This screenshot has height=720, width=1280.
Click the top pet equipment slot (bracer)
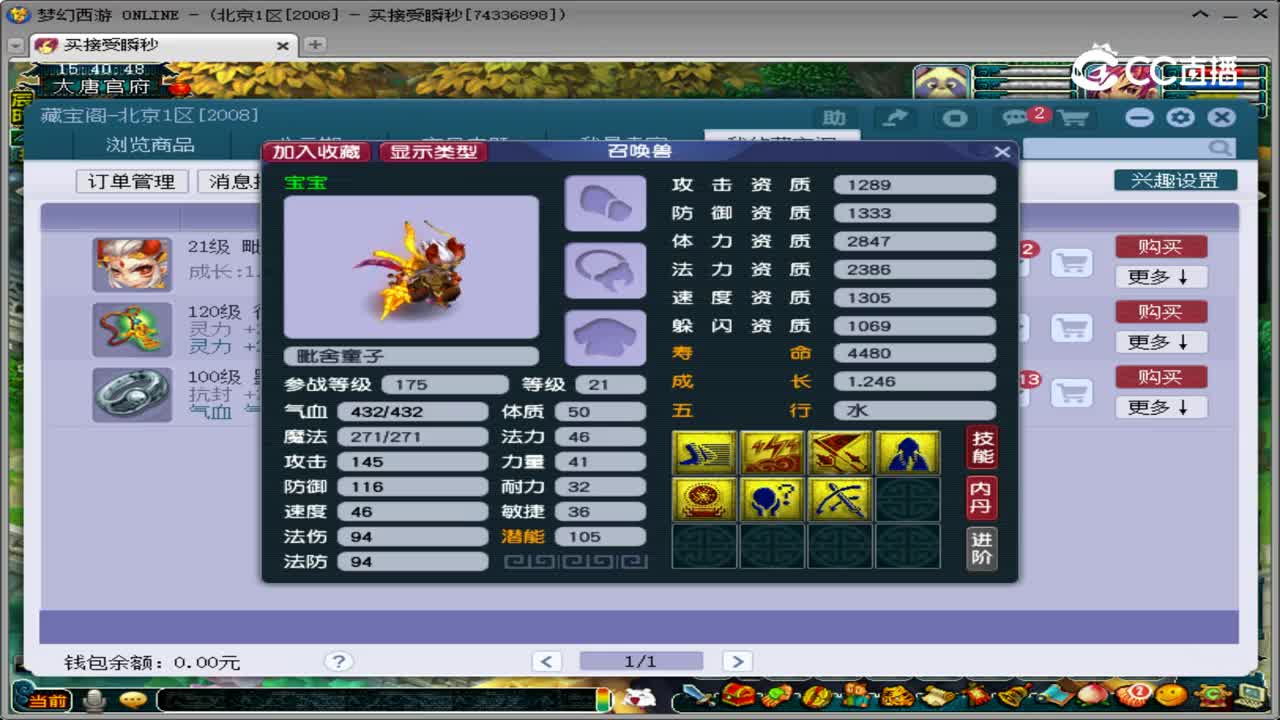click(x=605, y=204)
